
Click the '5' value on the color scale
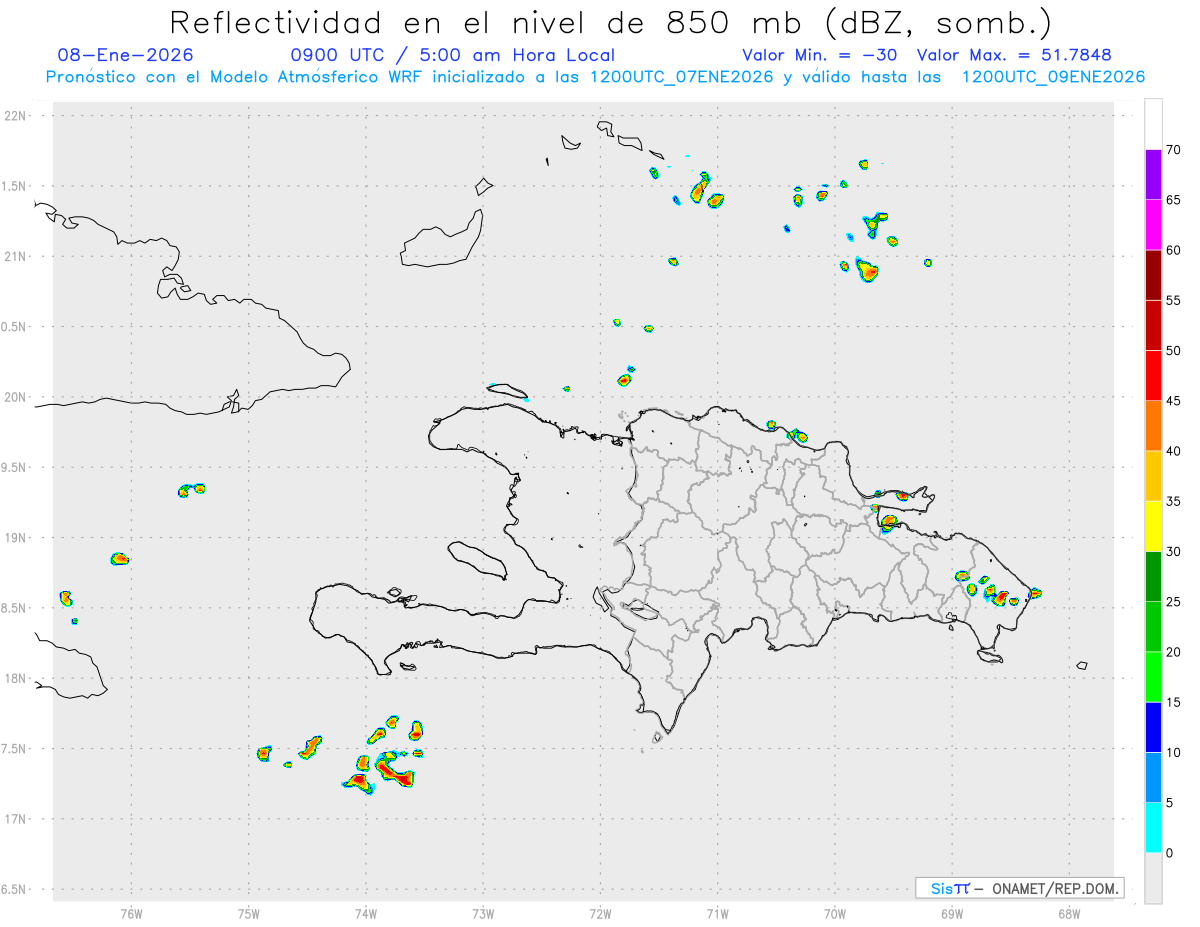pyautogui.click(x=1169, y=803)
